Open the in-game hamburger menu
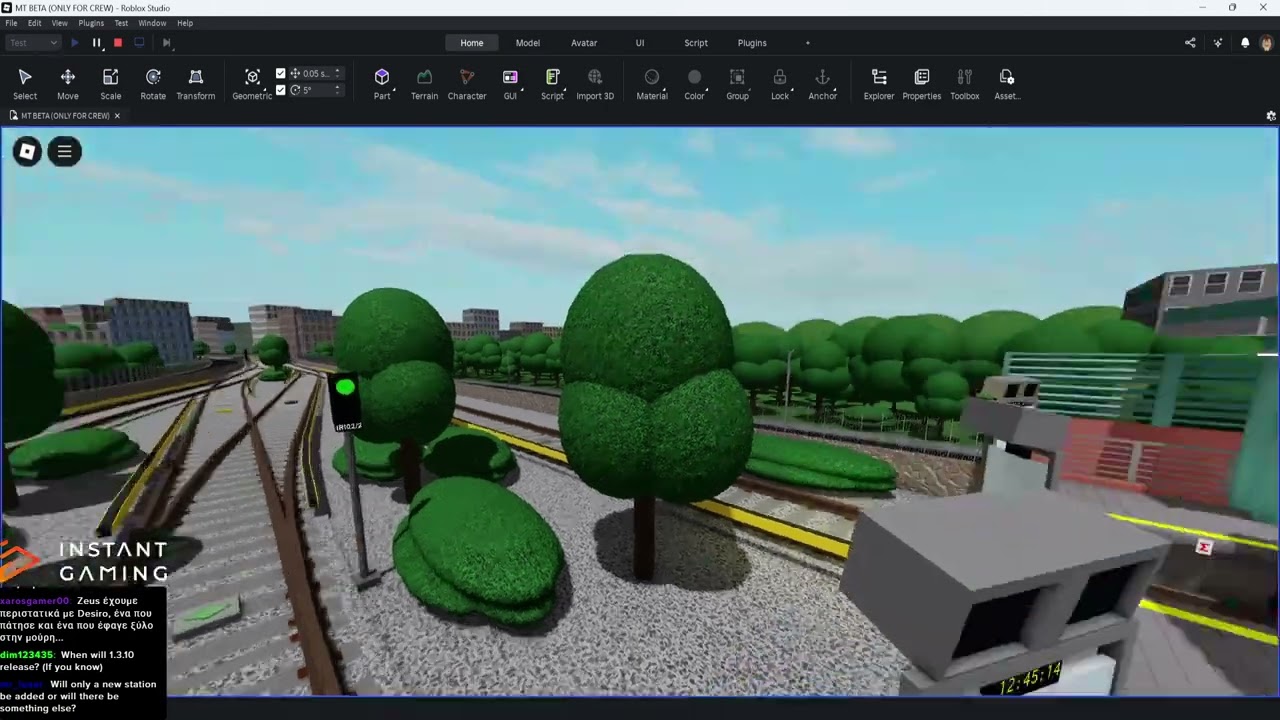 coord(64,152)
